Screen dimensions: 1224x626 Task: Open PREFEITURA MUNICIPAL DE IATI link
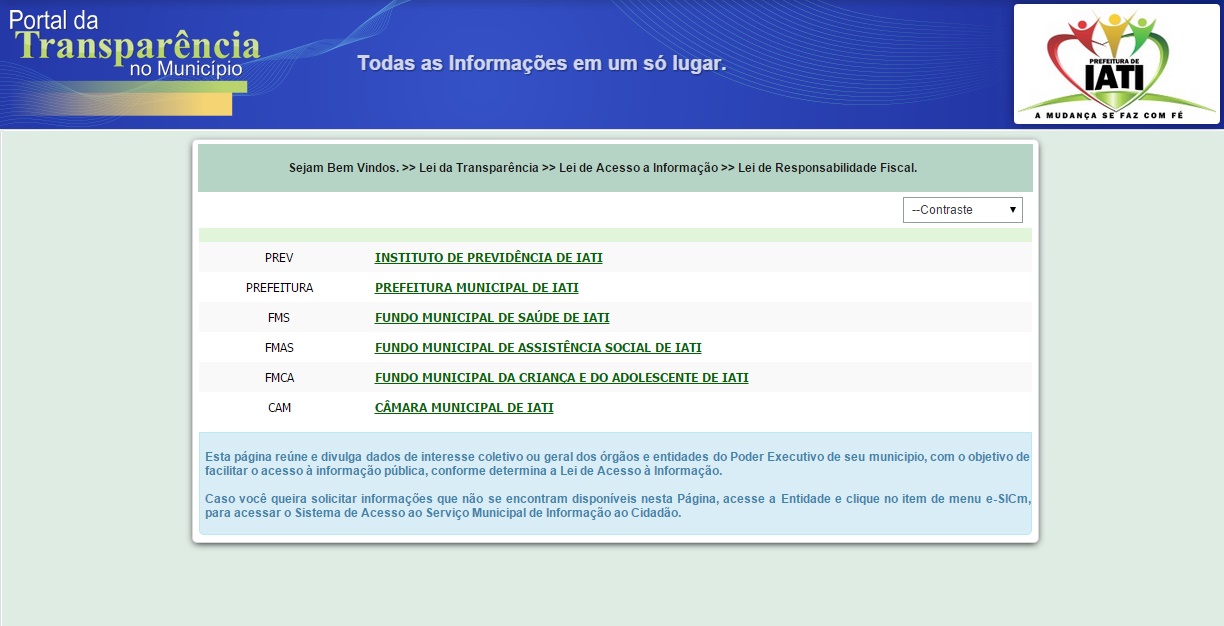pos(476,288)
